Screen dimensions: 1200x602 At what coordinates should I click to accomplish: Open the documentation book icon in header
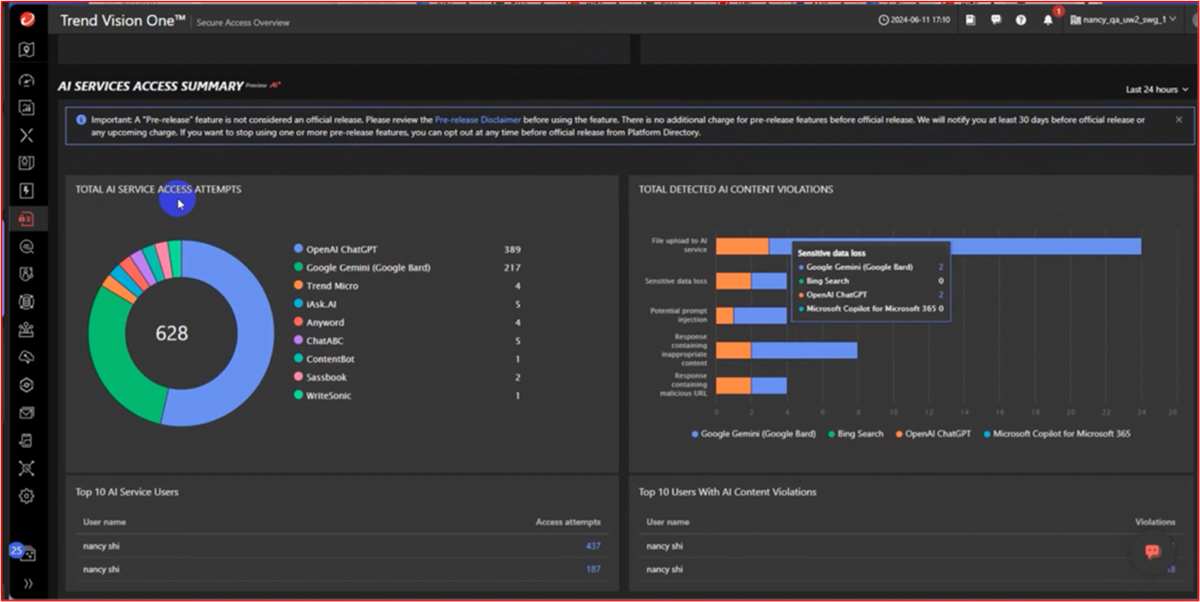(x=971, y=20)
